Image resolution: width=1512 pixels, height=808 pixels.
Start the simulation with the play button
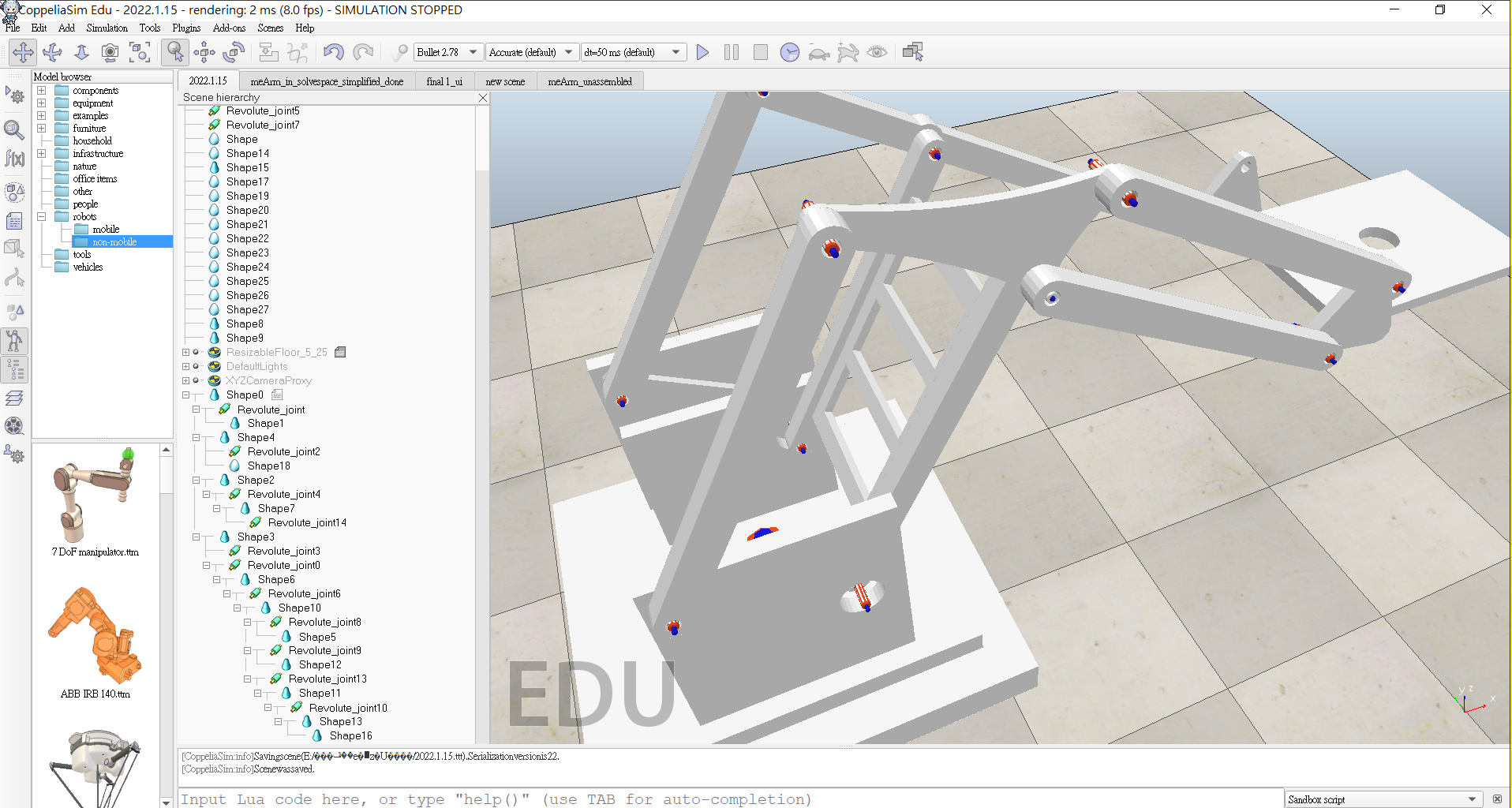point(702,53)
